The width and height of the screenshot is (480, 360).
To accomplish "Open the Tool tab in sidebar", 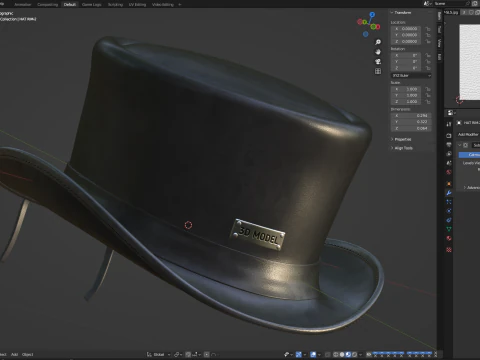I will (x=439, y=30).
